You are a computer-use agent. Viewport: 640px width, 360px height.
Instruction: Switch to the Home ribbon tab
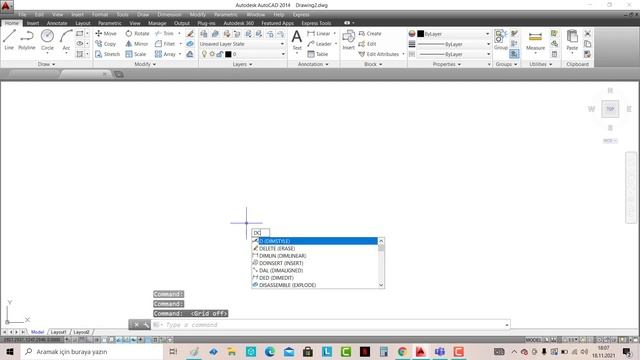click(11, 23)
